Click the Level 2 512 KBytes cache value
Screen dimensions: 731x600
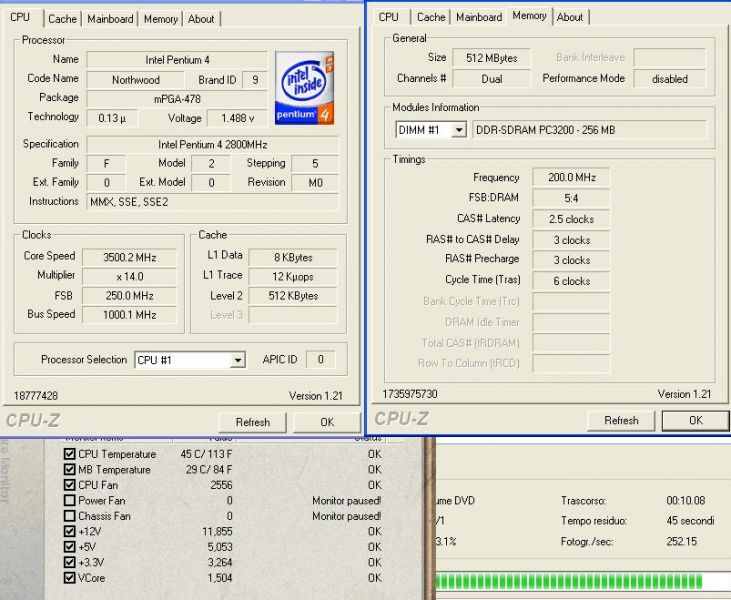tap(293, 296)
